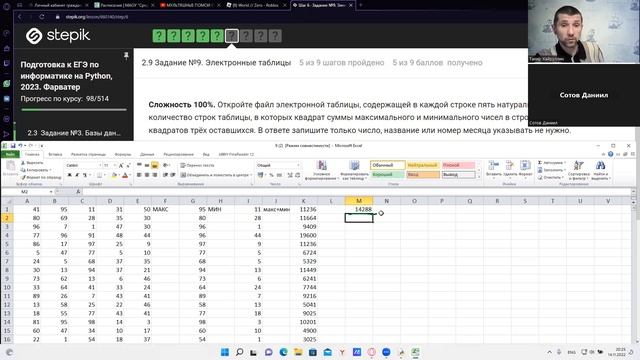Switch to the Рецензирование ribbon tab
The width and height of the screenshot is (640, 360).
point(178,154)
